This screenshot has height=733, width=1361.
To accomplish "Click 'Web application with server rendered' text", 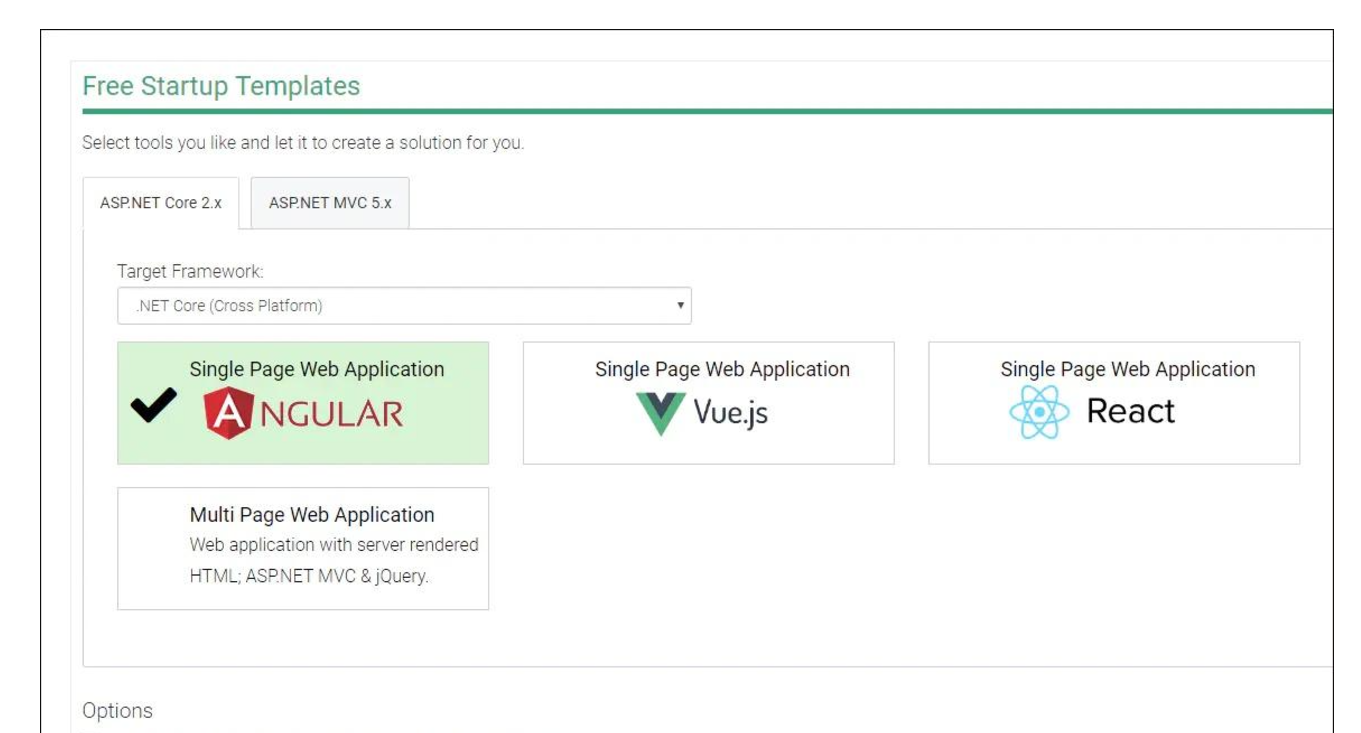I will 334,545.
